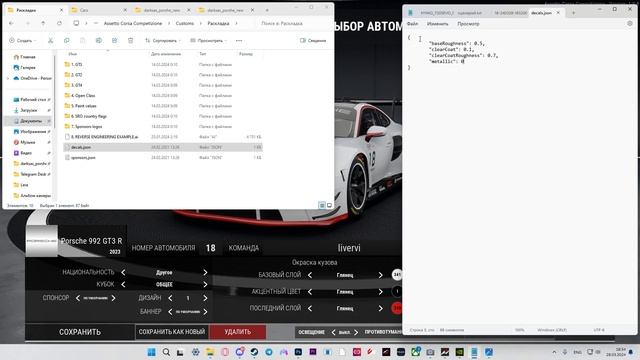Switch to the Cars Explorer tab

tap(98, 10)
